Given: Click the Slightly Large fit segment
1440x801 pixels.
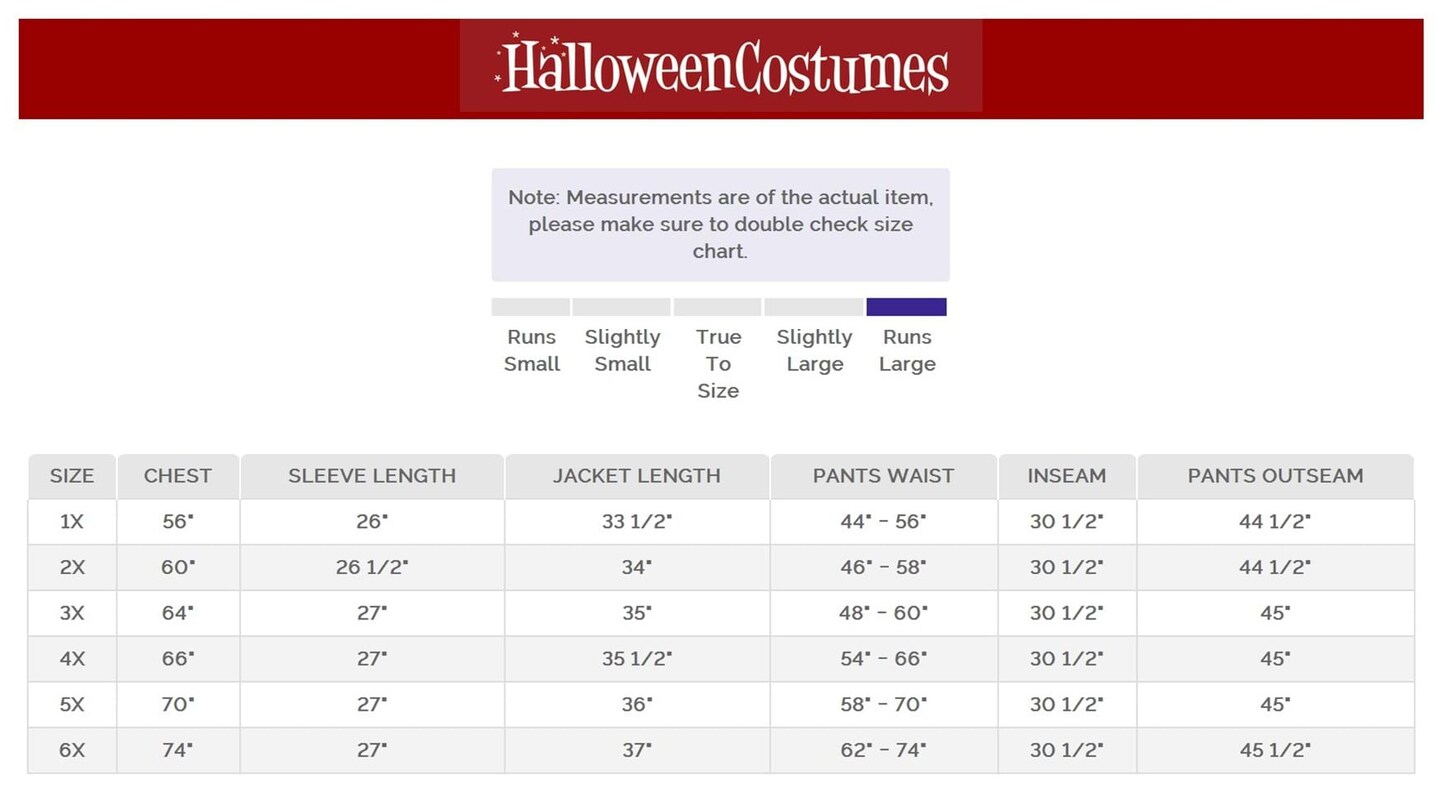Looking at the screenshot, I should pyautogui.click(x=814, y=307).
